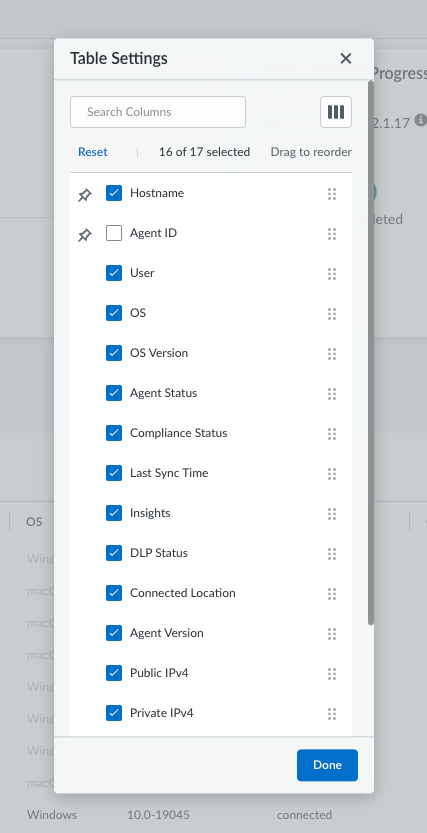Click the Reset link
The height and width of the screenshot is (833, 427).
(x=93, y=152)
